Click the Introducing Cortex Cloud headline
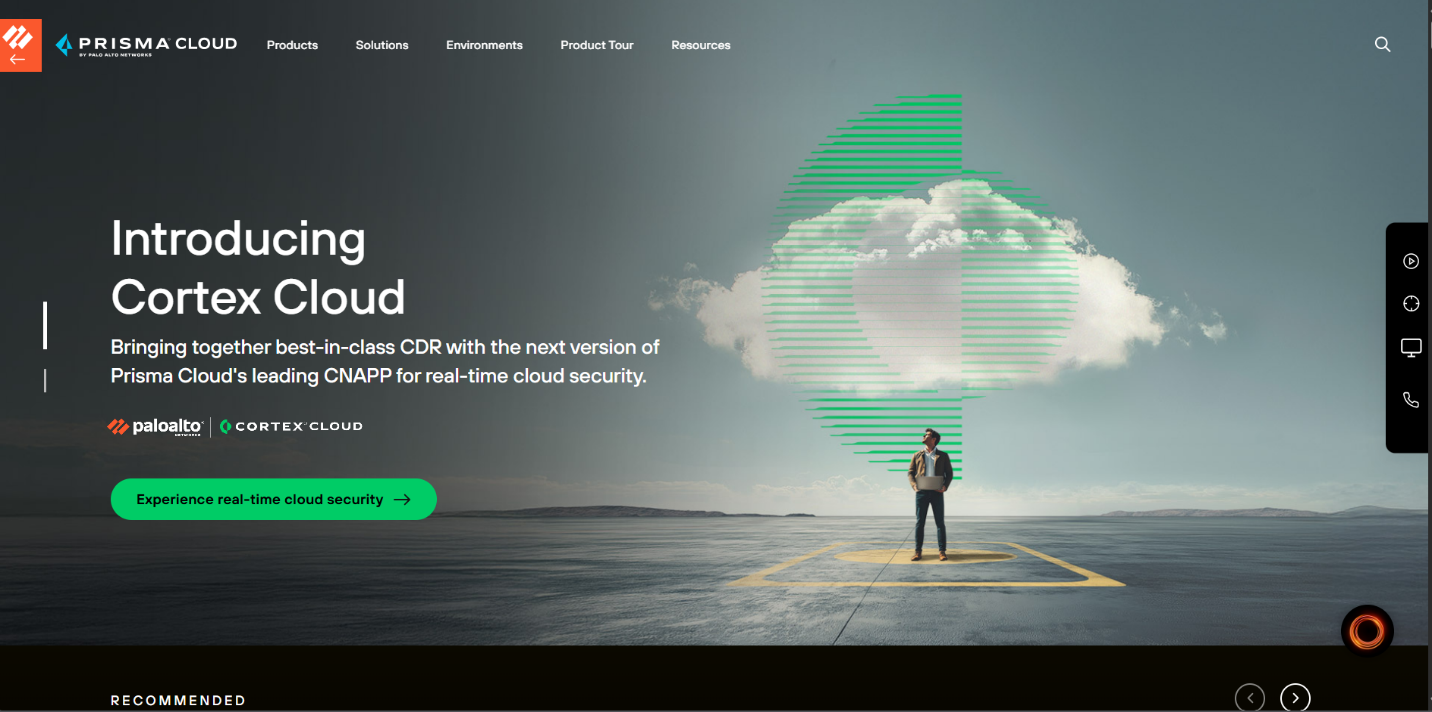This screenshot has width=1432, height=712. (258, 268)
